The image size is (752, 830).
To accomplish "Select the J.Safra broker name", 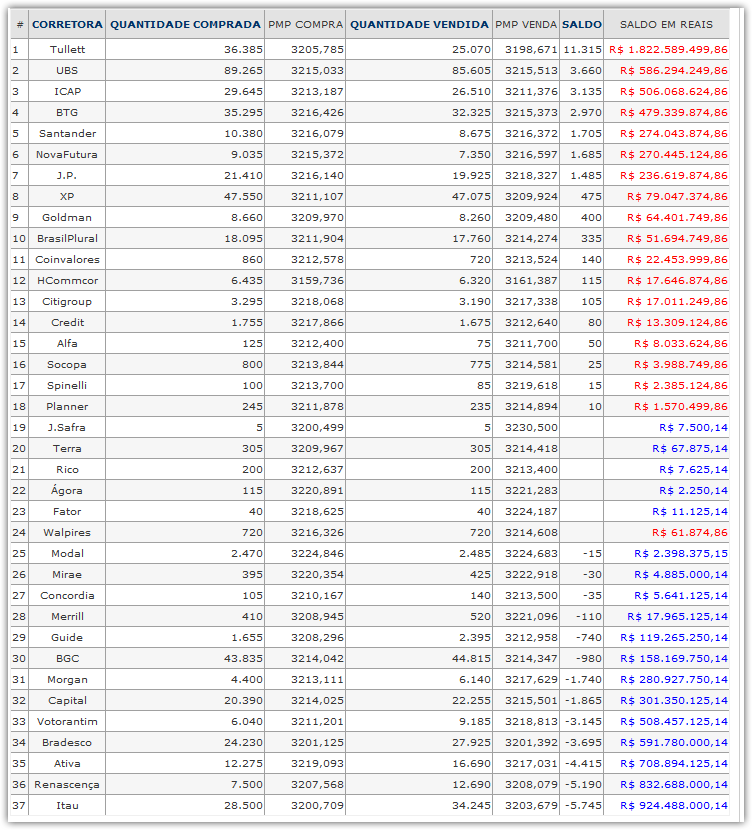I will [x=67, y=427].
